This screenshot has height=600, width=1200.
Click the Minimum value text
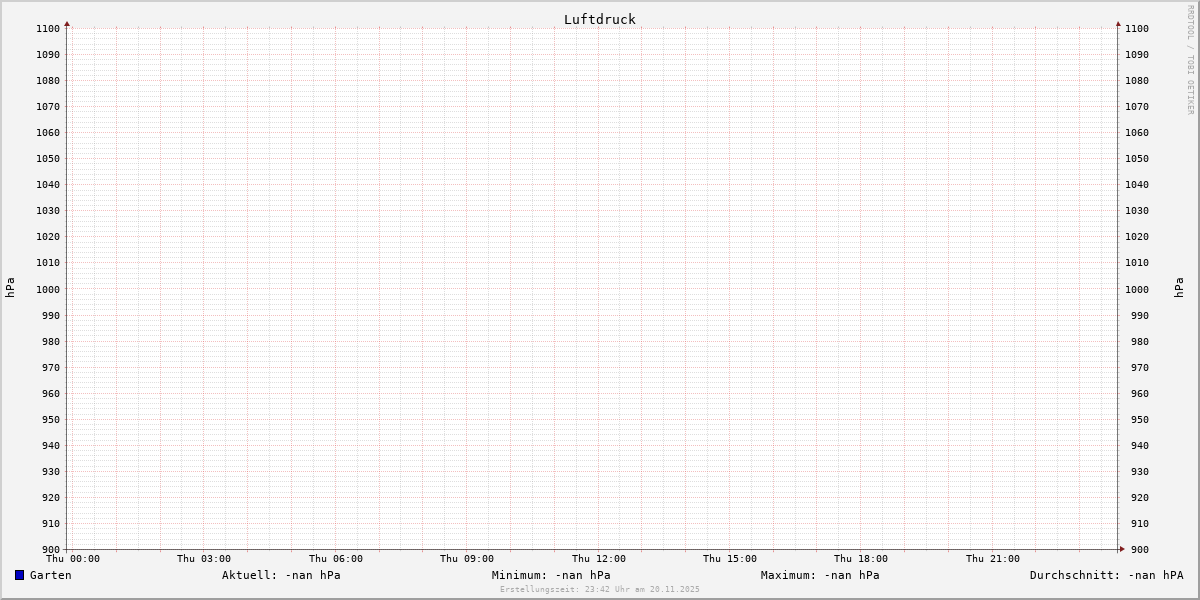coord(551,575)
